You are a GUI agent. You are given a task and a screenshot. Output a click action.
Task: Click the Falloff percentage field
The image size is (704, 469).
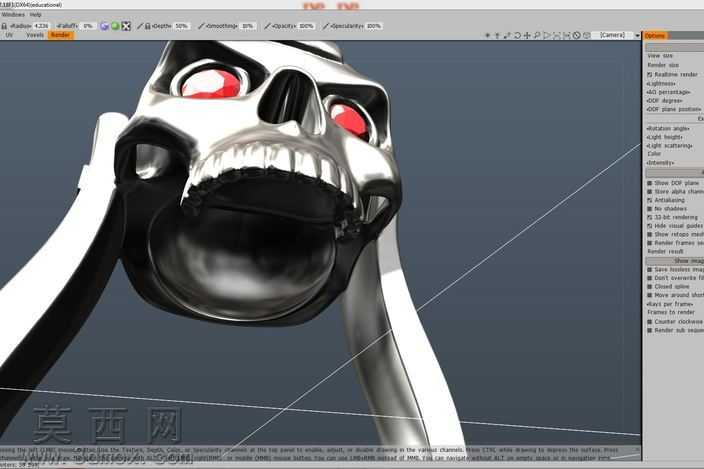pyautogui.click(x=88, y=26)
